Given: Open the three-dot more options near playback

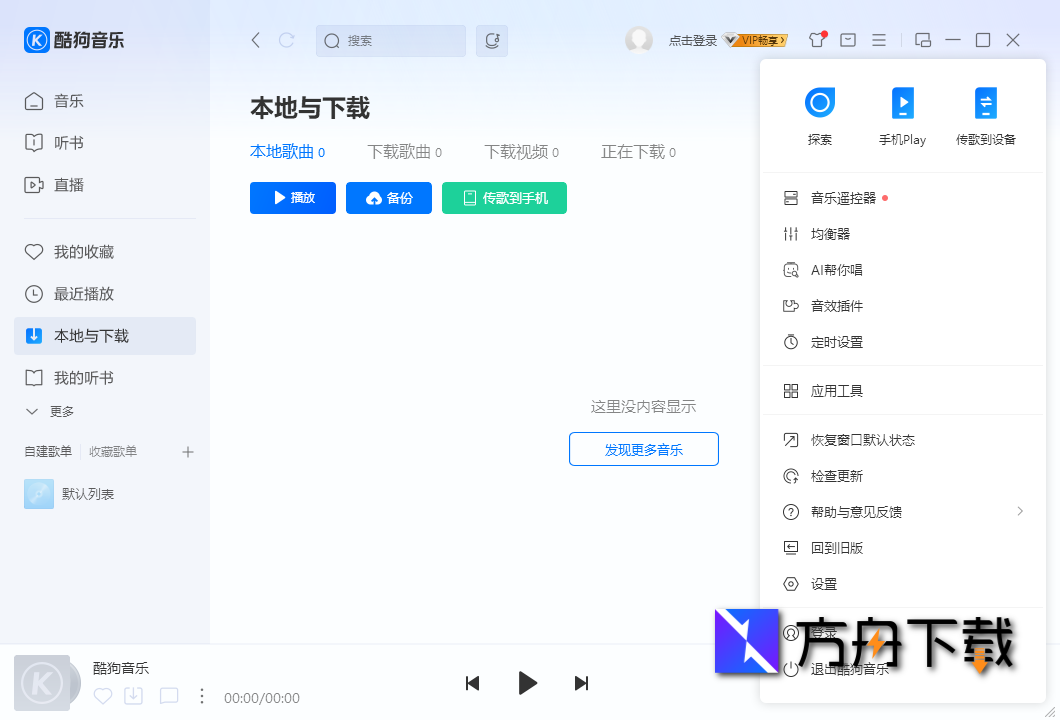Looking at the screenshot, I should pos(202,697).
